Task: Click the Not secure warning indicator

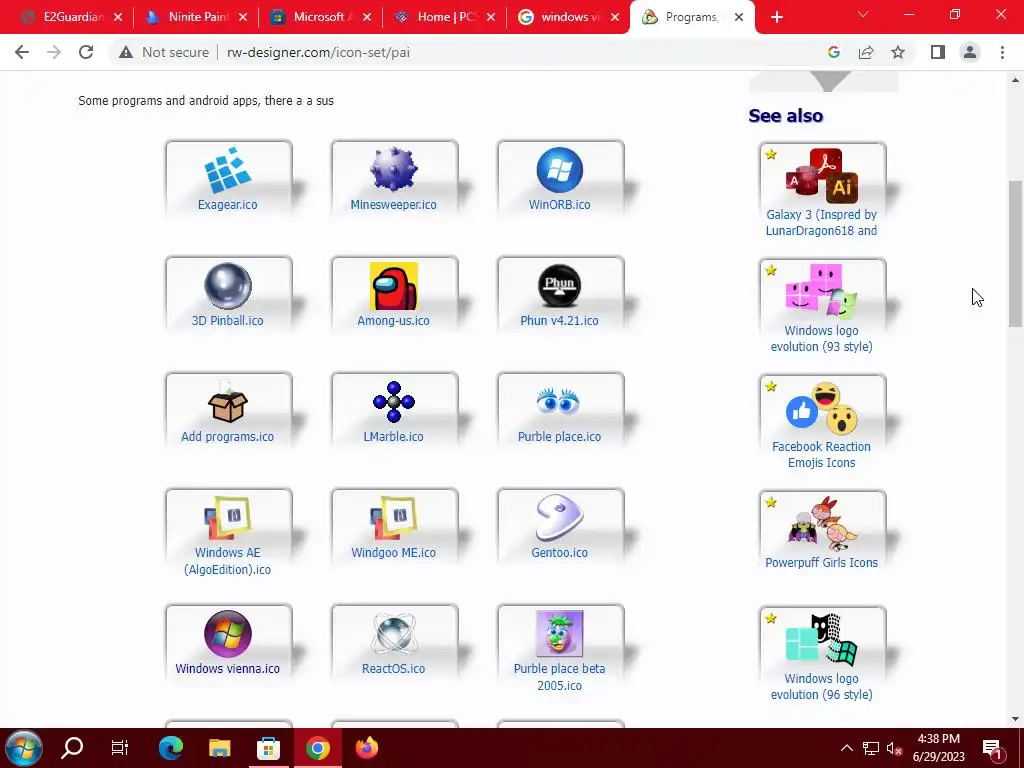Action: 164,52
